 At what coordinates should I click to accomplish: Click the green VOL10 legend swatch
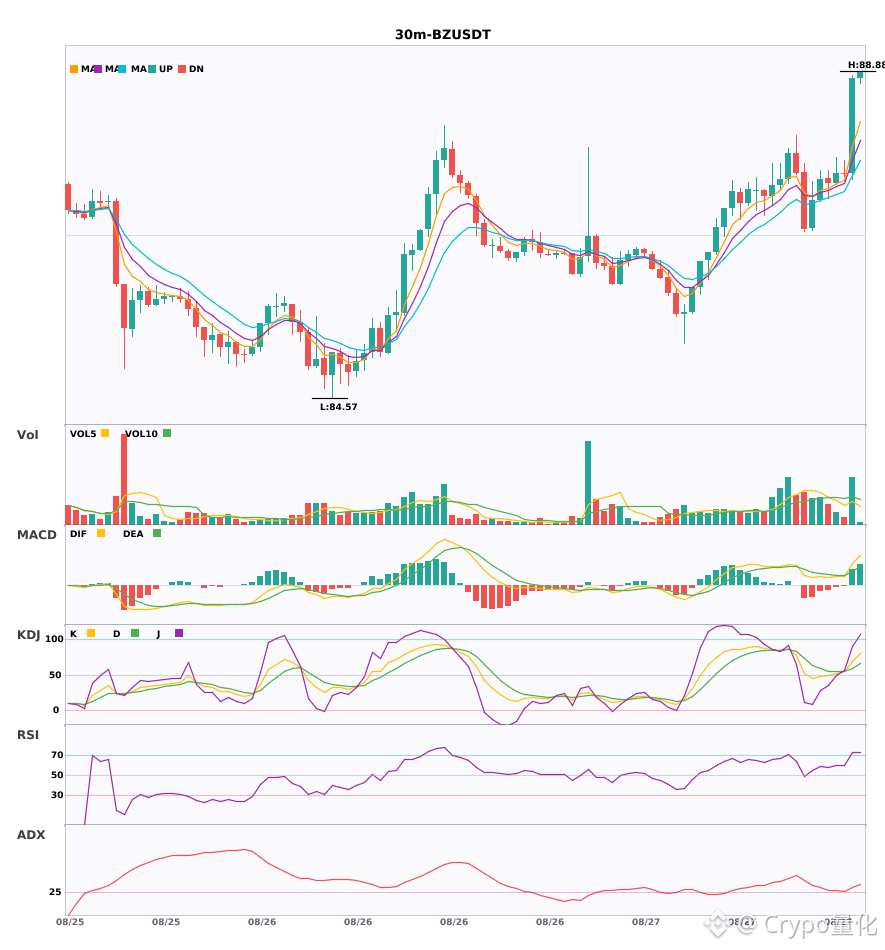167,433
